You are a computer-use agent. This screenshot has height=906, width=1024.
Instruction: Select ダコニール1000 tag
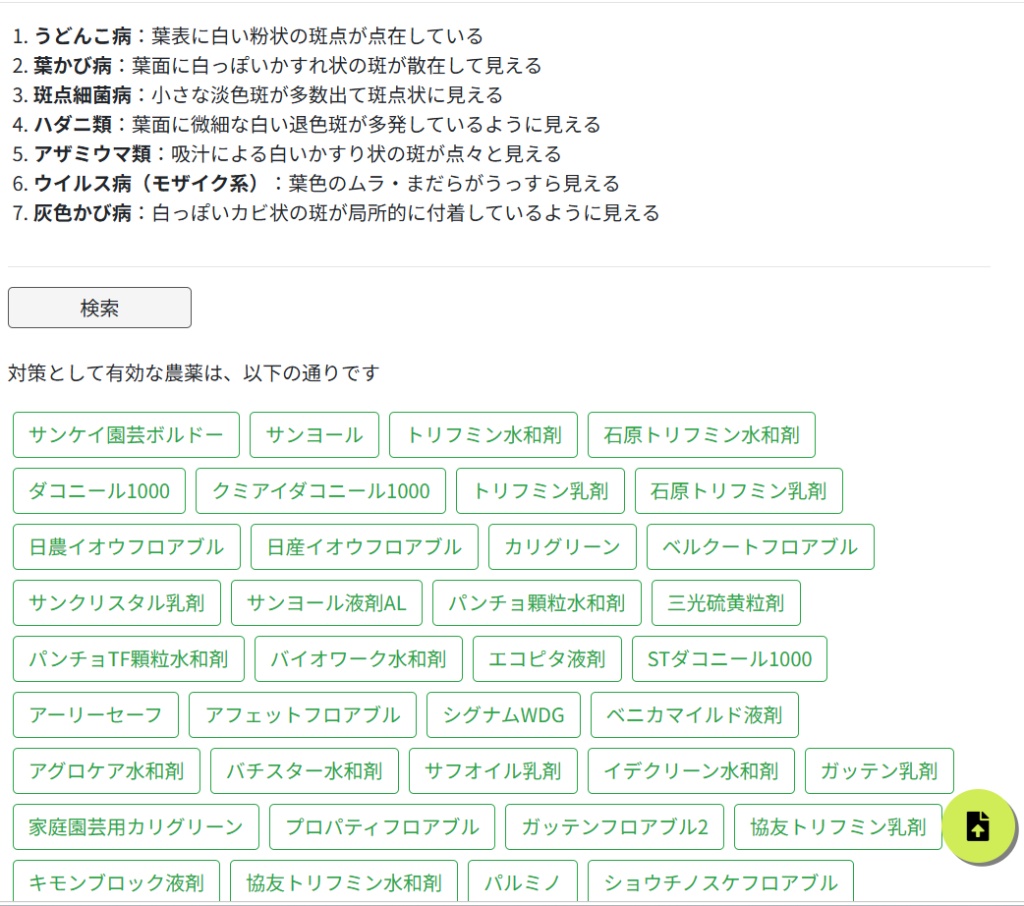point(99,491)
